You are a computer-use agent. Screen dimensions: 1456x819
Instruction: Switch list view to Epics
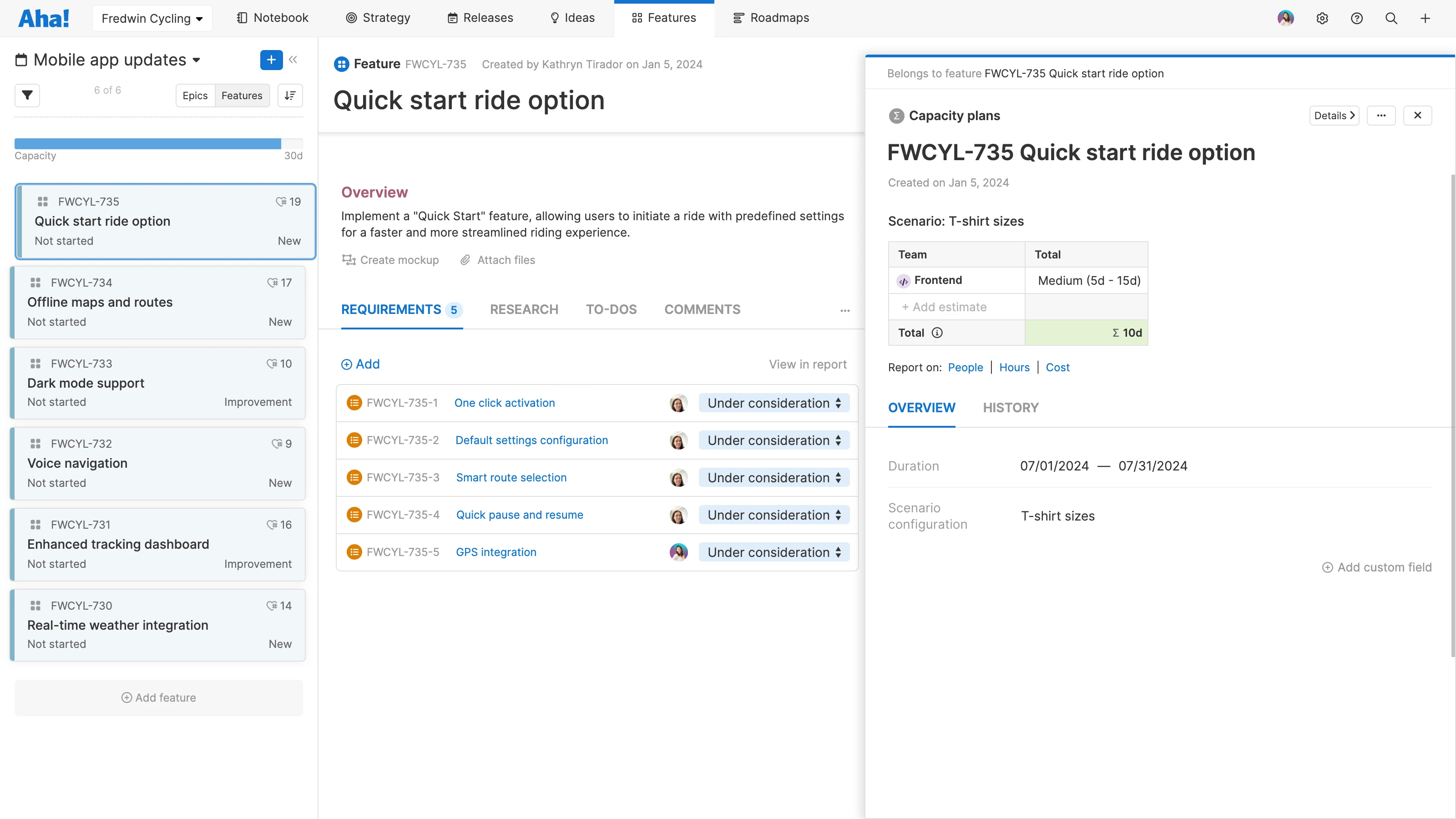(195, 96)
